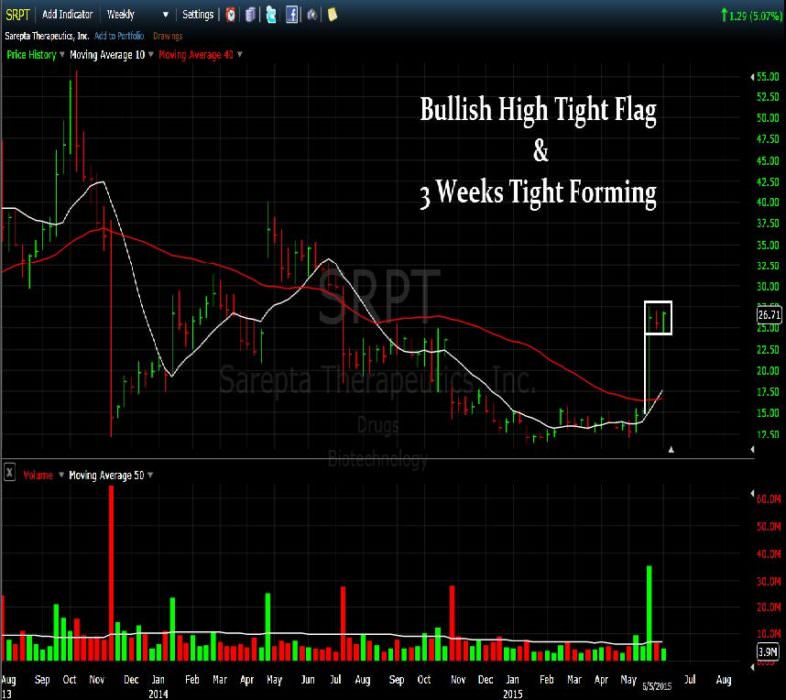Share chart via the Facebook icon
The image size is (786, 700).
tap(292, 15)
